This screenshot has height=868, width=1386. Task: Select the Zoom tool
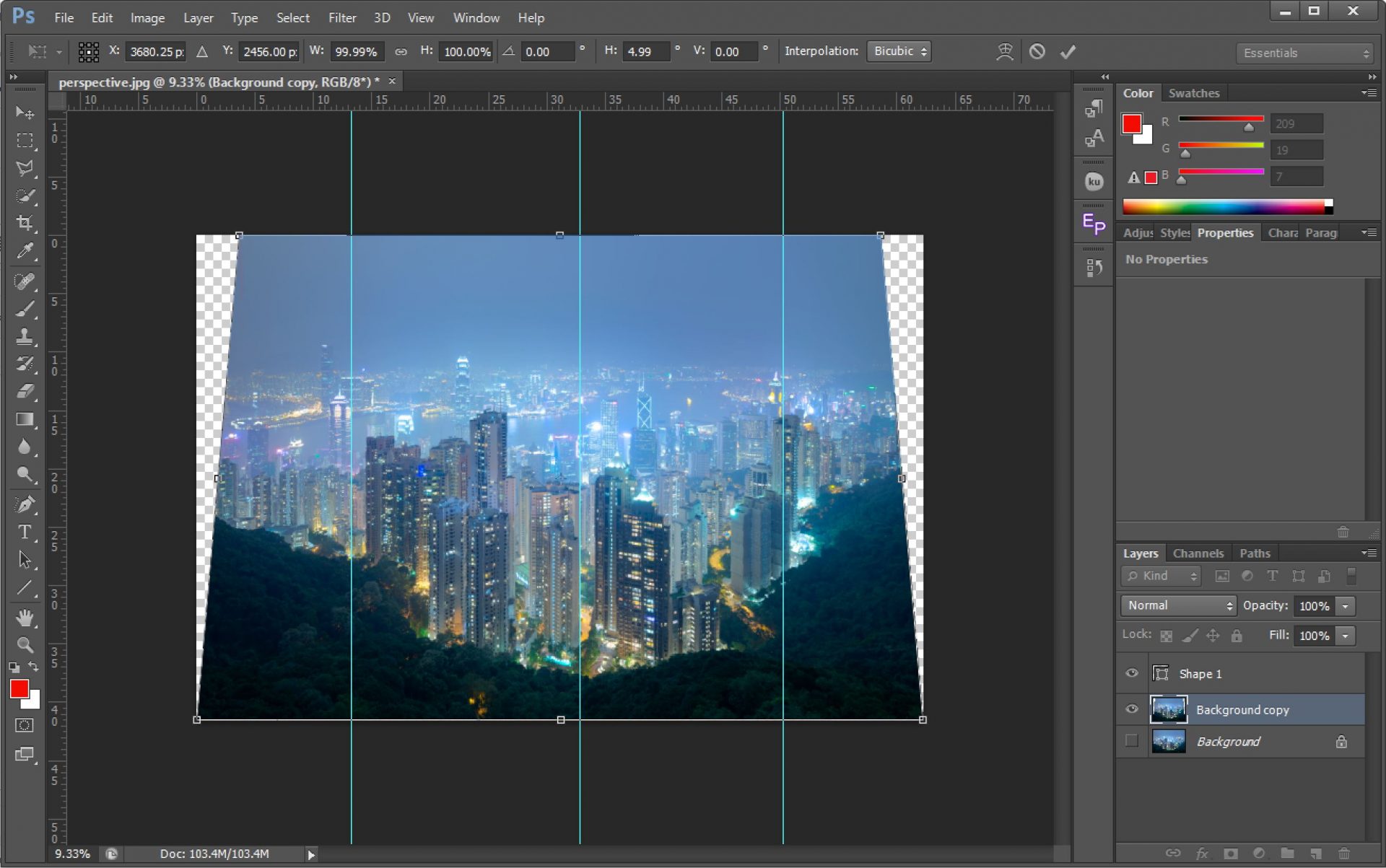(26, 645)
